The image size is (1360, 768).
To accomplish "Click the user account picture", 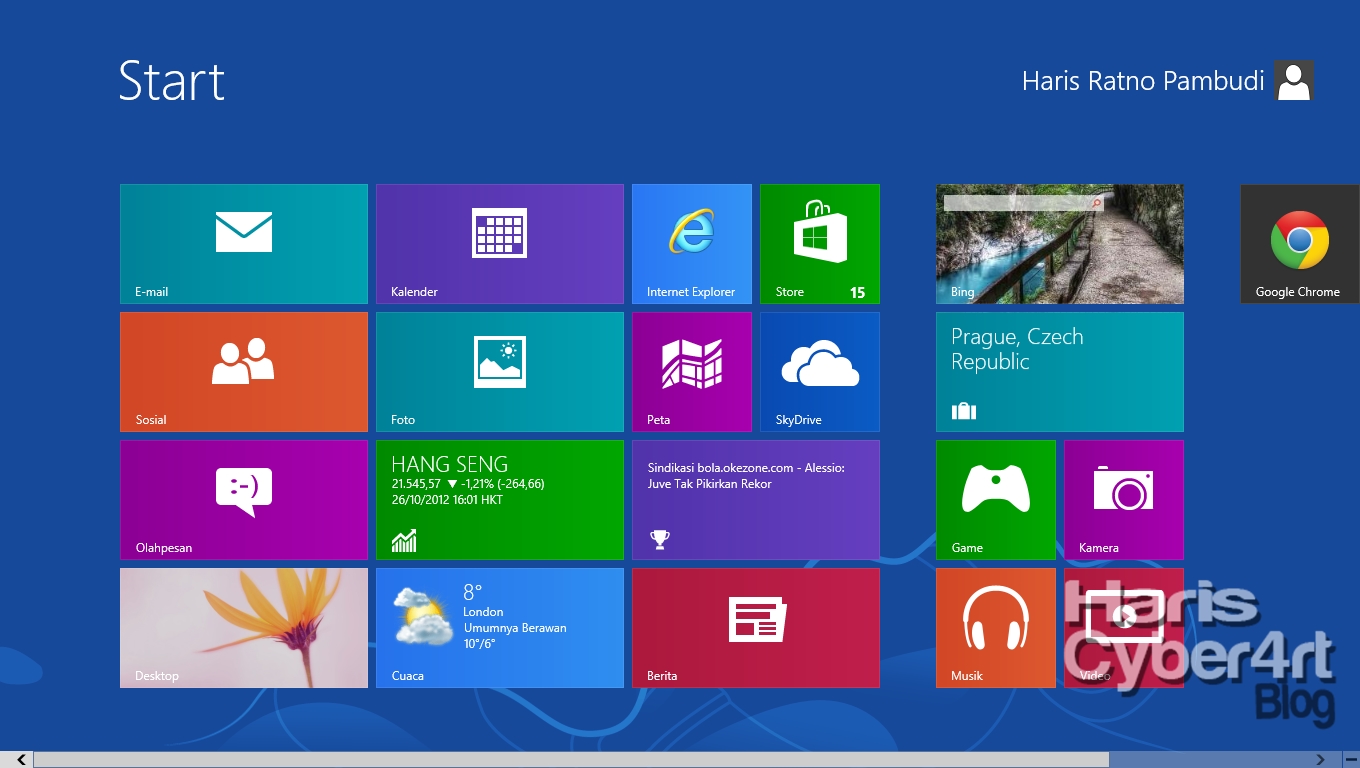I will pyautogui.click(x=1294, y=81).
